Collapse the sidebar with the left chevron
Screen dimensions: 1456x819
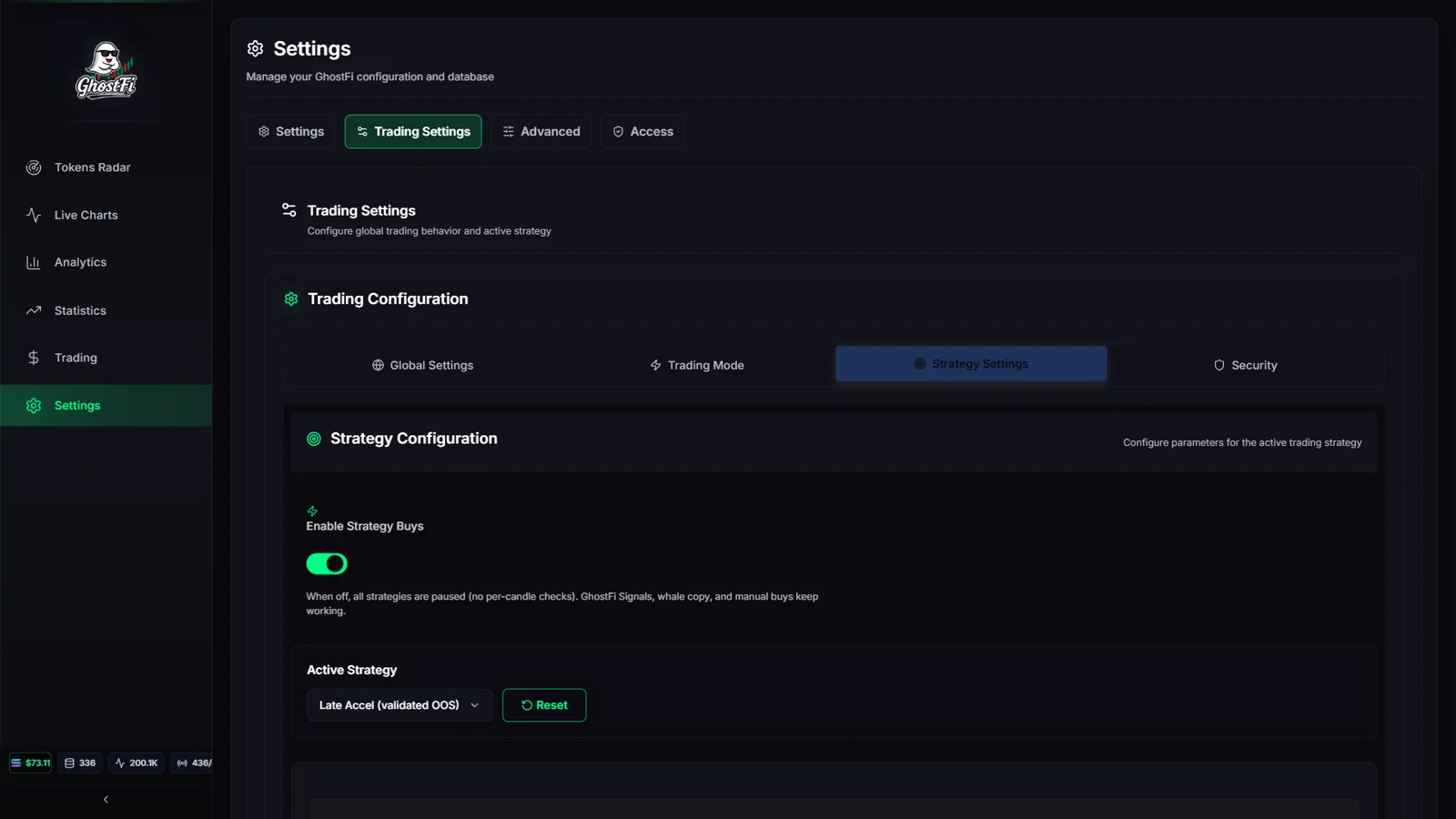[x=106, y=800]
